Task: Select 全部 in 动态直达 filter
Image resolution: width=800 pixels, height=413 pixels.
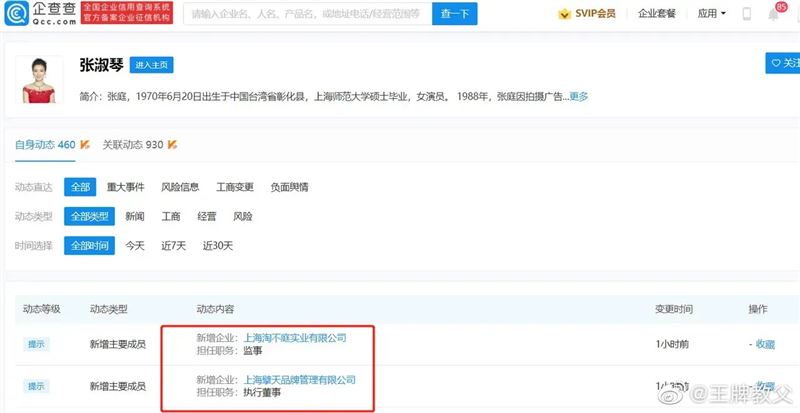Action: [x=80, y=187]
